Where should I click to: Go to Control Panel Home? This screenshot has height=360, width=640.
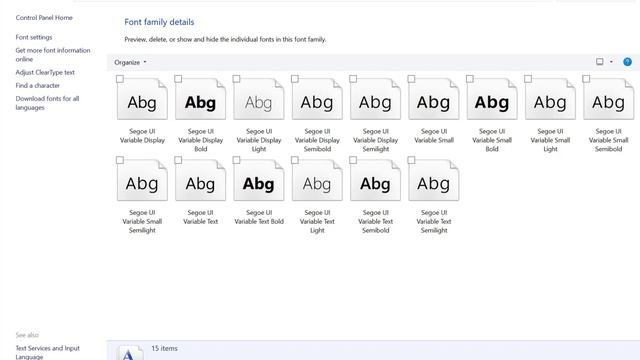(44, 18)
